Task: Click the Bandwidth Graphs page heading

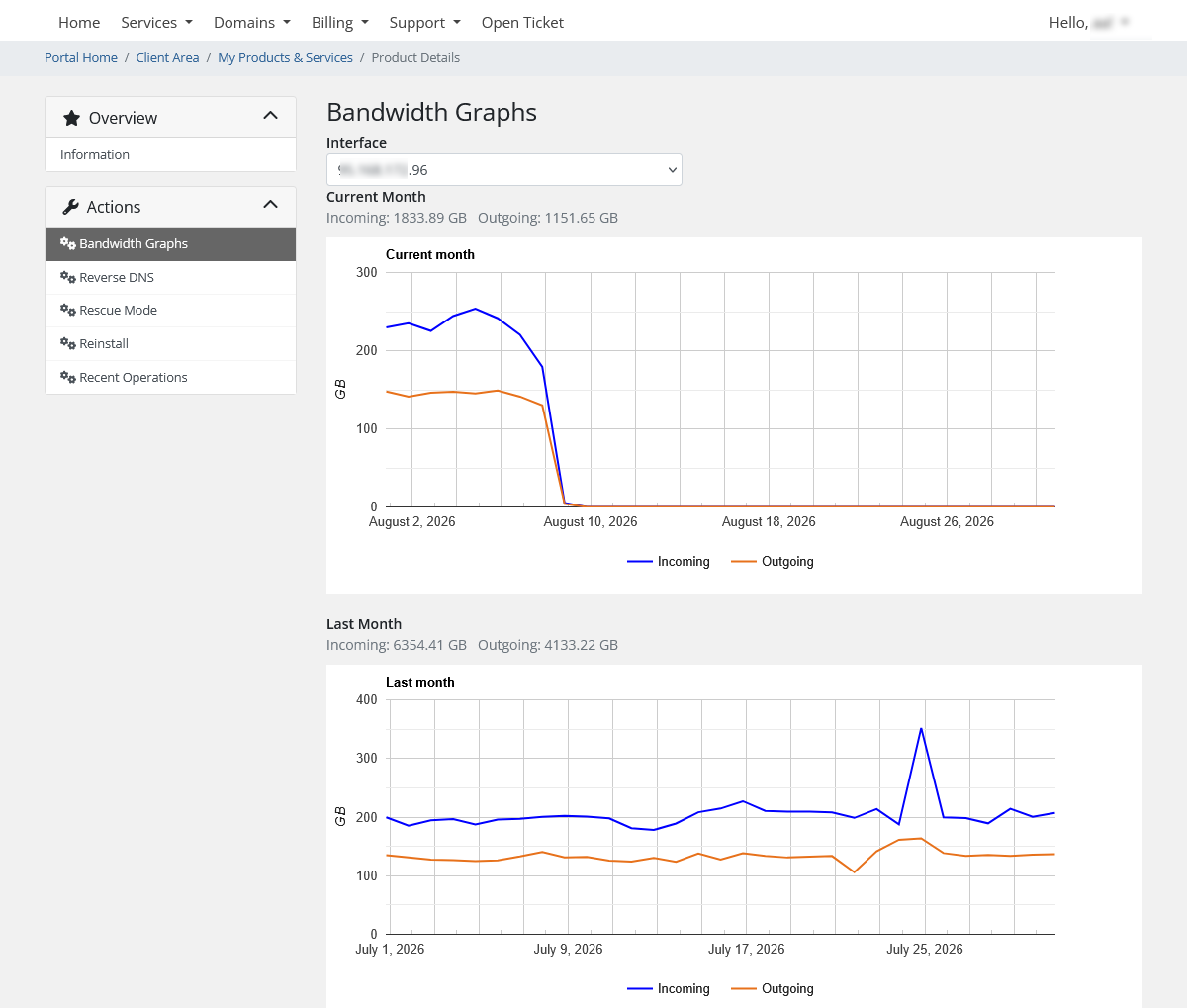Action: [x=431, y=112]
